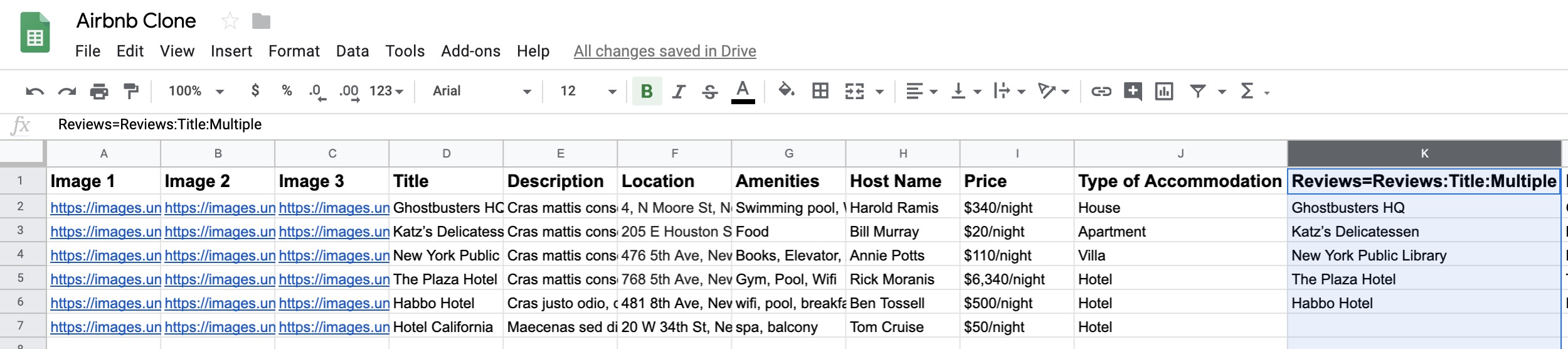Open more number formats 123 dropdown
Screen dimensions: 1568x349
point(386,91)
